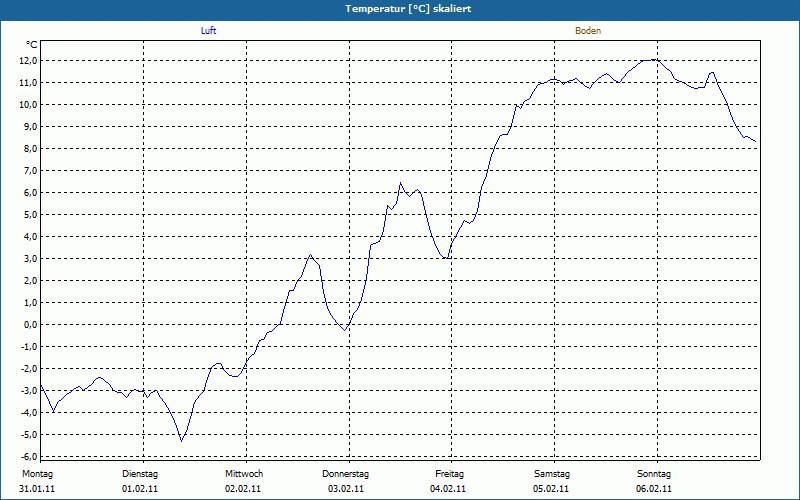This screenshot has height=500, width=800.
Task: Click the chart title 'Temperatur [°C] skaliert'
Action: (408, 9)
